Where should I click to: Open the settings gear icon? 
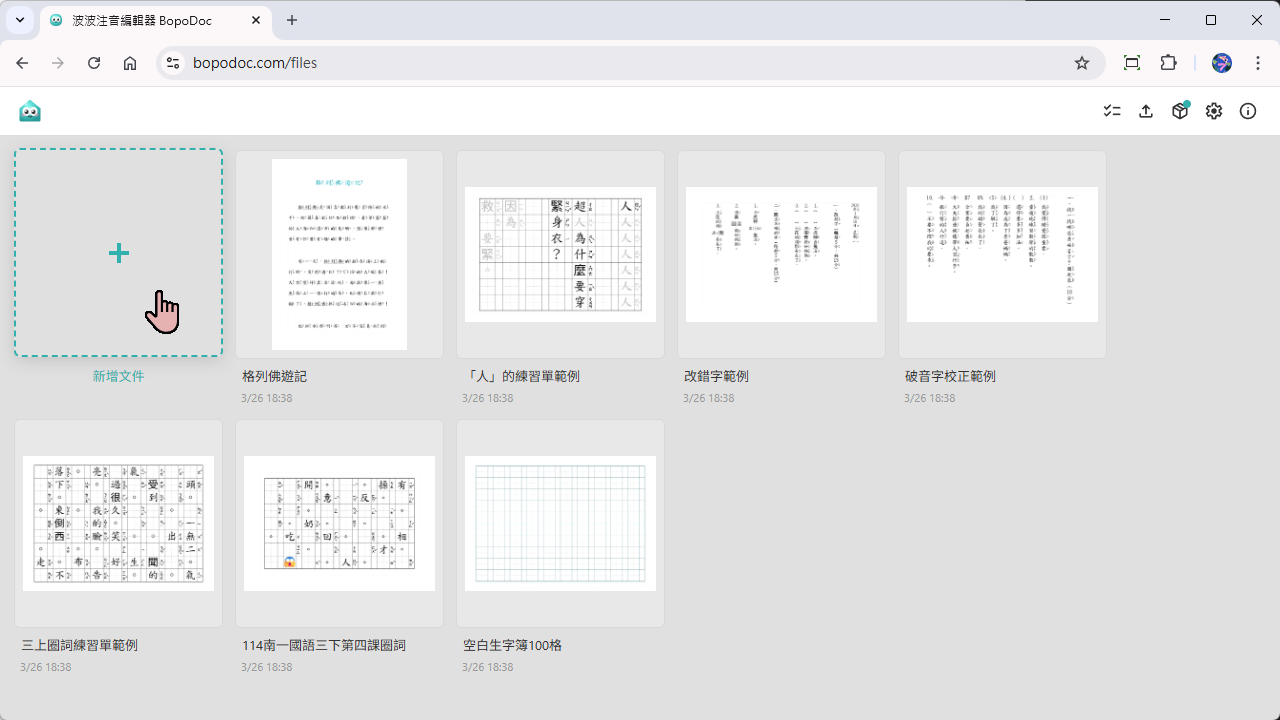coord(1214,111)
